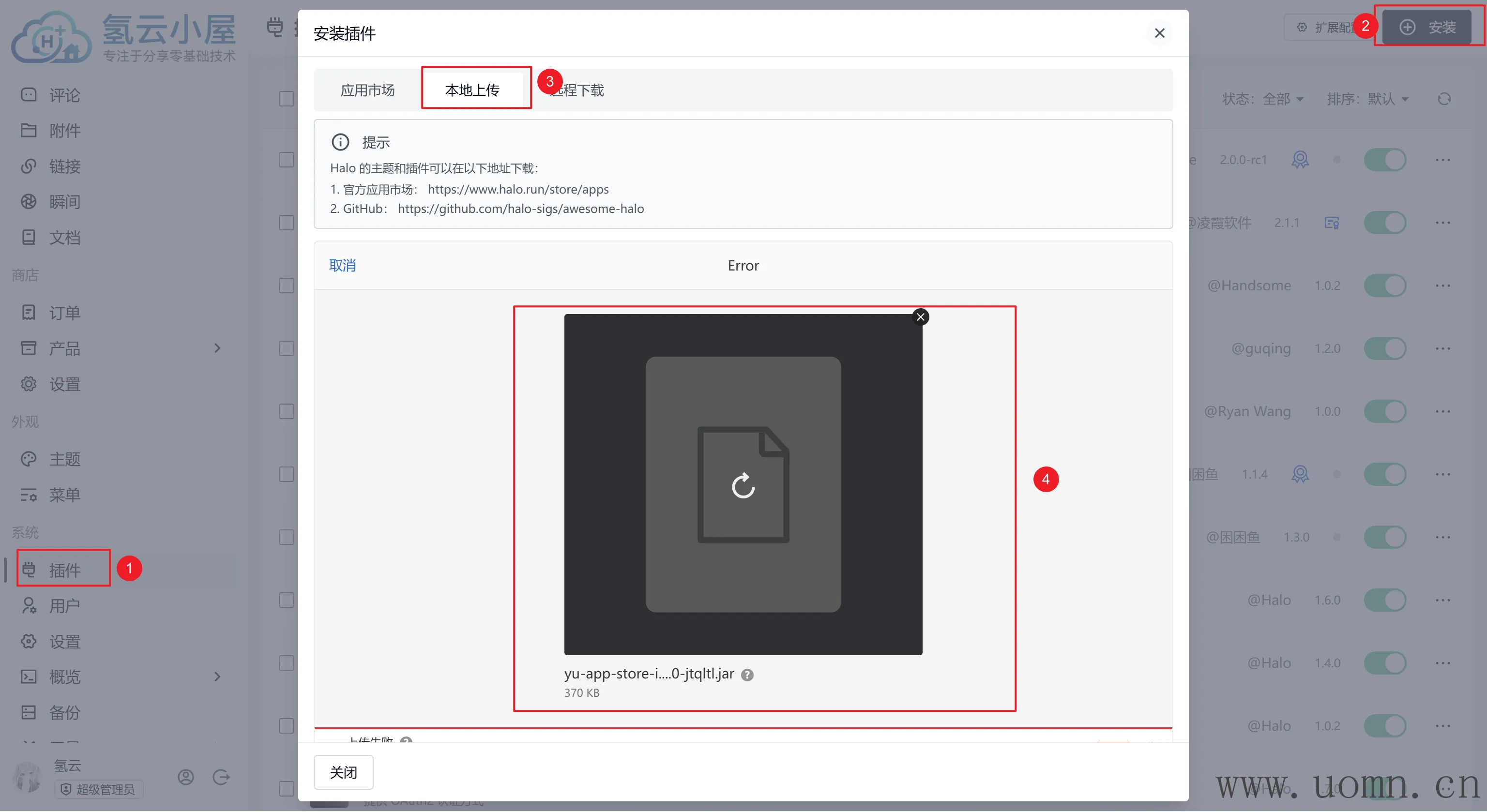
Task: Toggle the @guqing 1.2.0 plugin switch
Action: pos(1385,348)
